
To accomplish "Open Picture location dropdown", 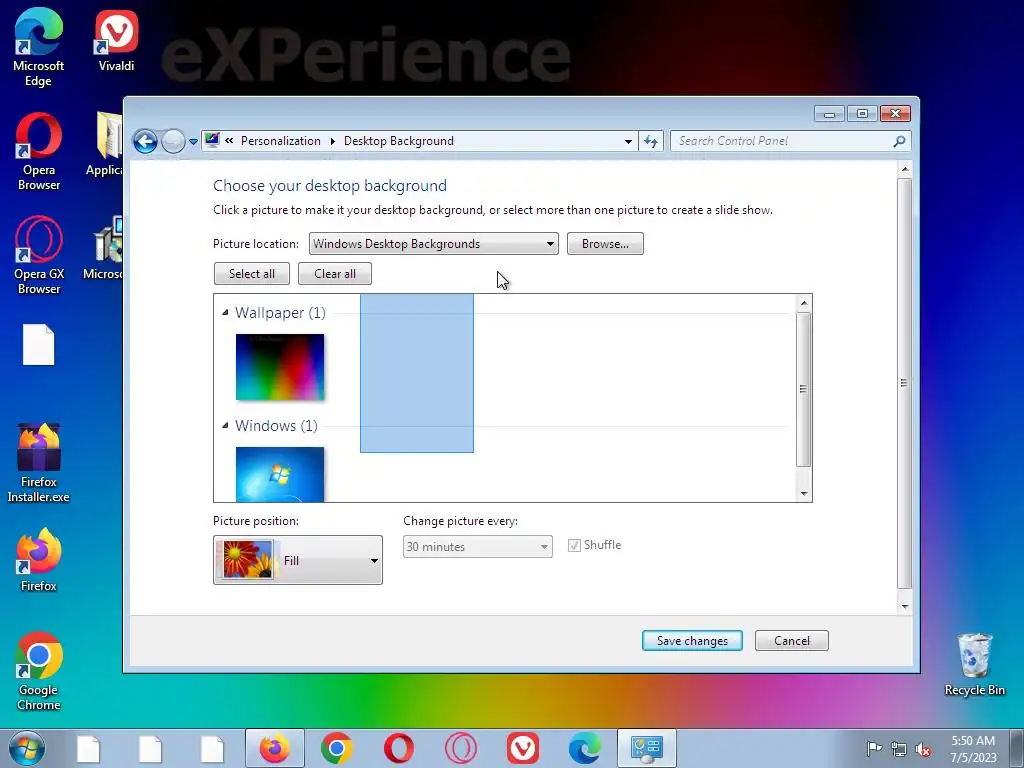I will coord(434,244).
